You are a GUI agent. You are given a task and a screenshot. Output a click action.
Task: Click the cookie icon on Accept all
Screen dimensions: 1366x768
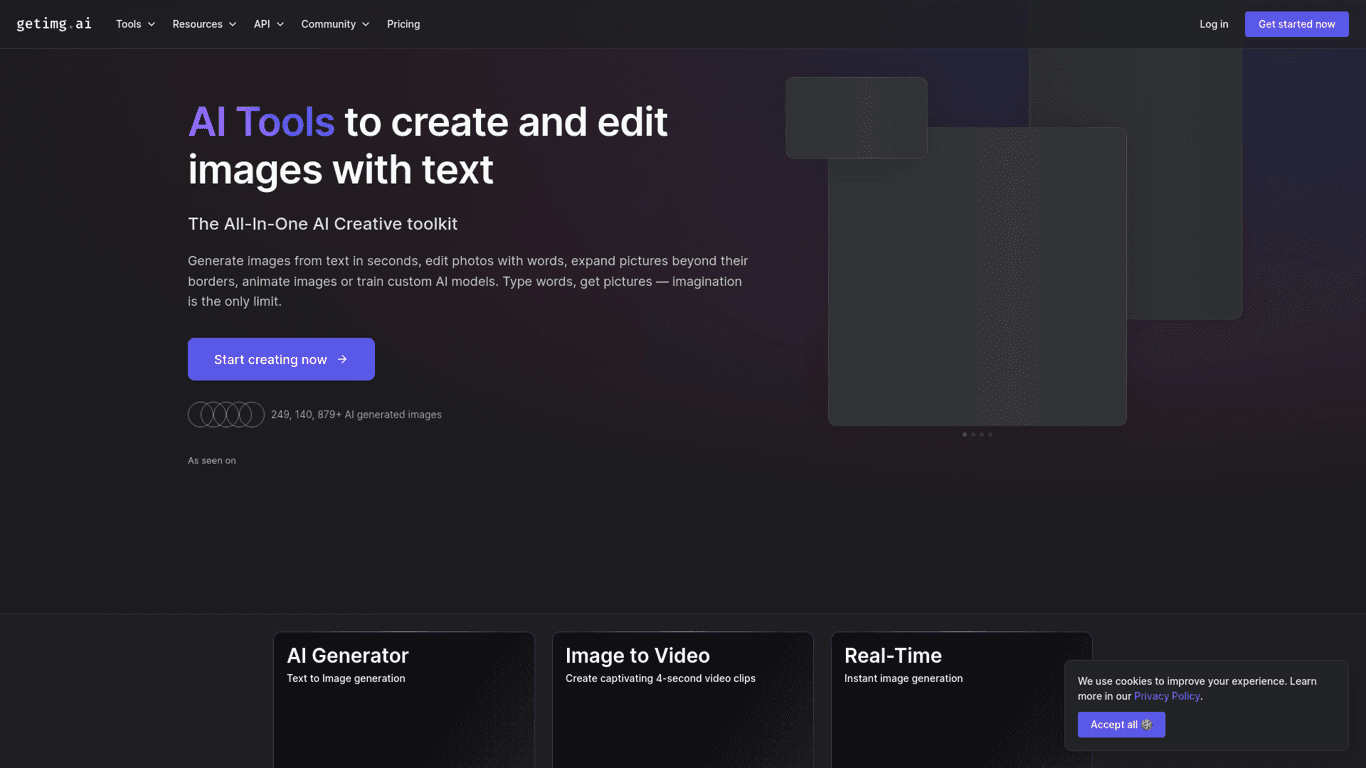coord(1147,725)
